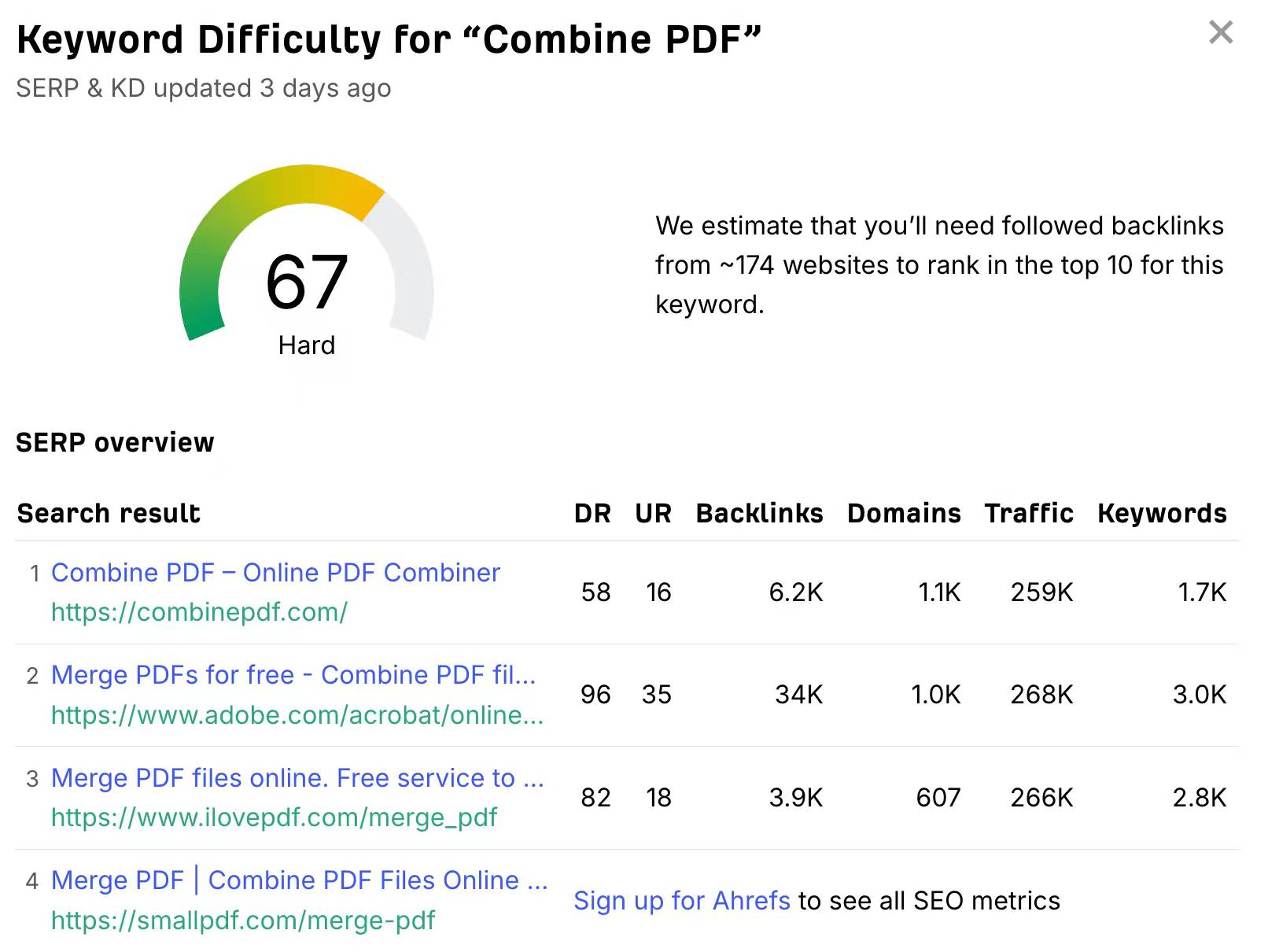Click the Traffic column header
Image resolution: width=1268 pixels, height=952 pixels.
point(1029,514)
